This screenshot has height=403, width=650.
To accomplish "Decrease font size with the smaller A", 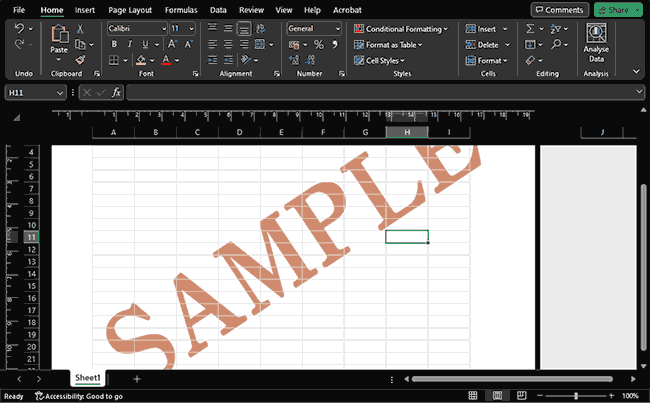I will point(189,44).
